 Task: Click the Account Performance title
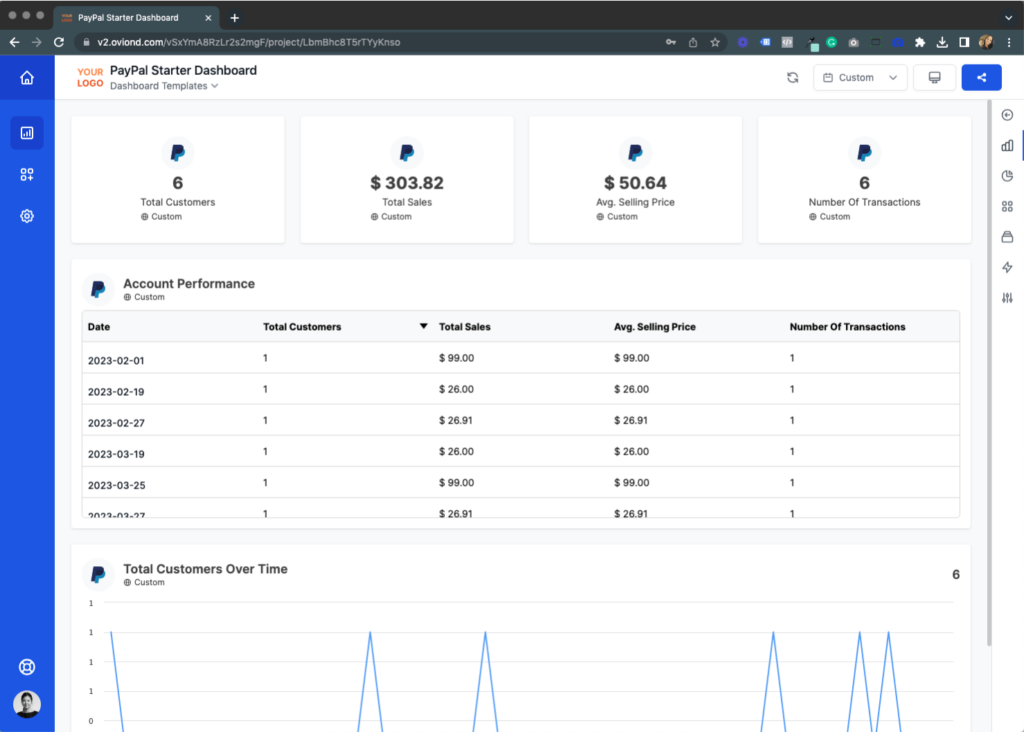click(x=189, y=283)
